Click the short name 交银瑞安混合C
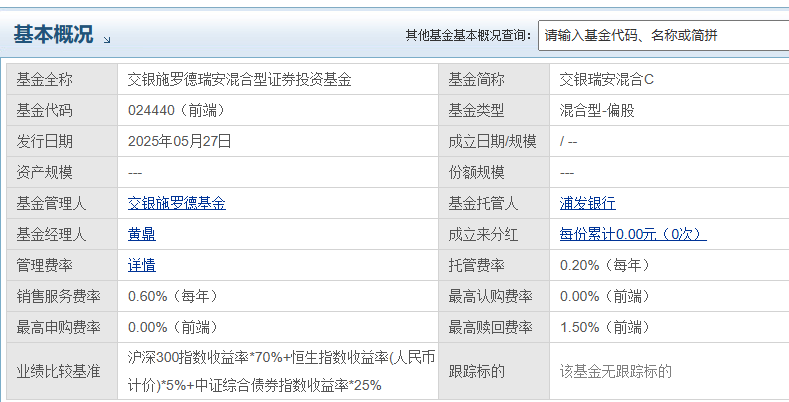789x402 pixels. coord(606,79)
